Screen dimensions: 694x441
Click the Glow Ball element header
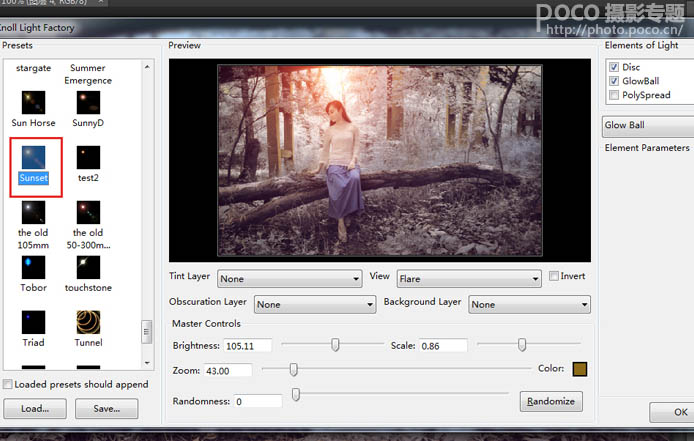pyautogui.click(x=648, y=126)
